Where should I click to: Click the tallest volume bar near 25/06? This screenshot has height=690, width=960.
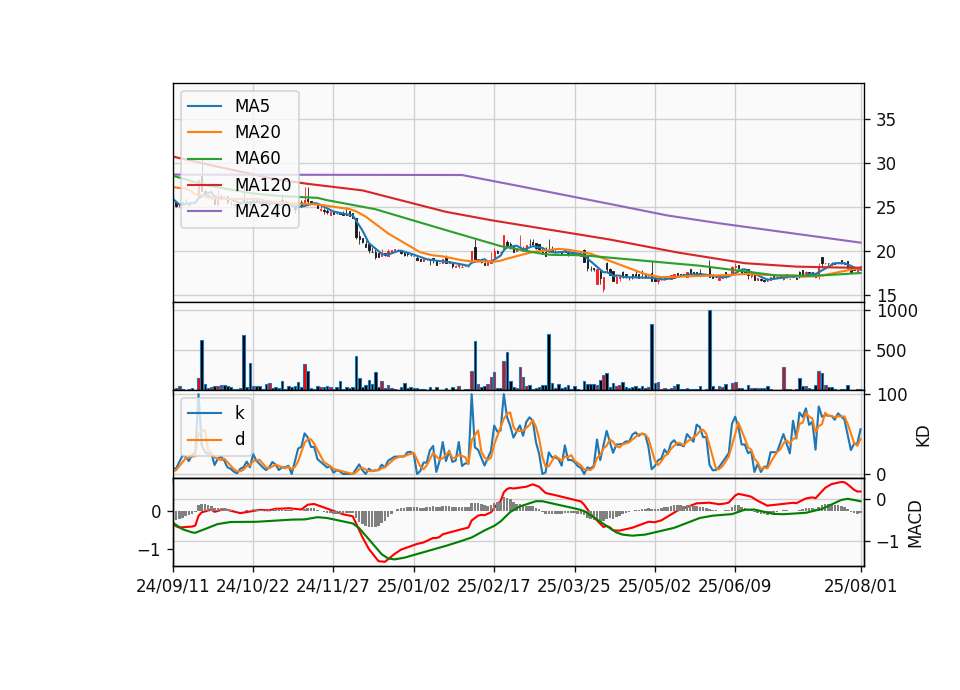point(710,350)
